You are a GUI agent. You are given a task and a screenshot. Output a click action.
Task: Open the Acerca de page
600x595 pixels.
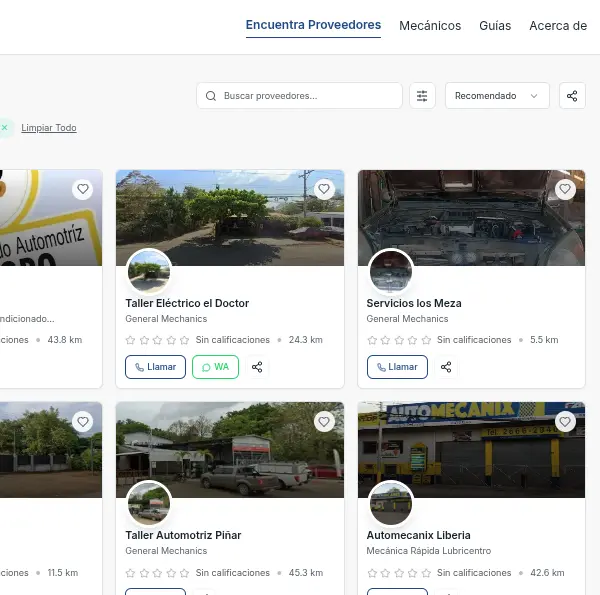pos(558,26)
